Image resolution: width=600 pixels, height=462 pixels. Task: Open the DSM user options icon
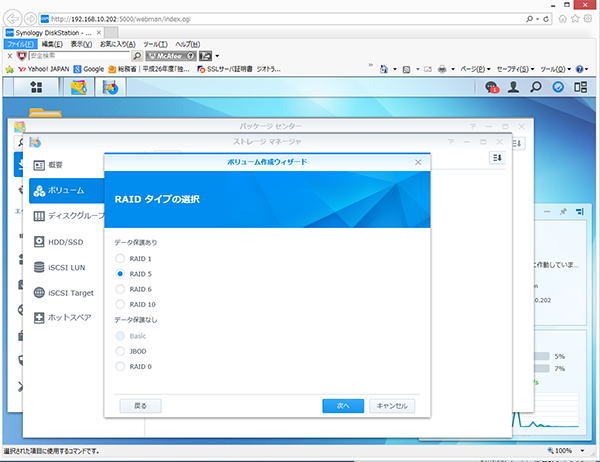coord(514,87)
